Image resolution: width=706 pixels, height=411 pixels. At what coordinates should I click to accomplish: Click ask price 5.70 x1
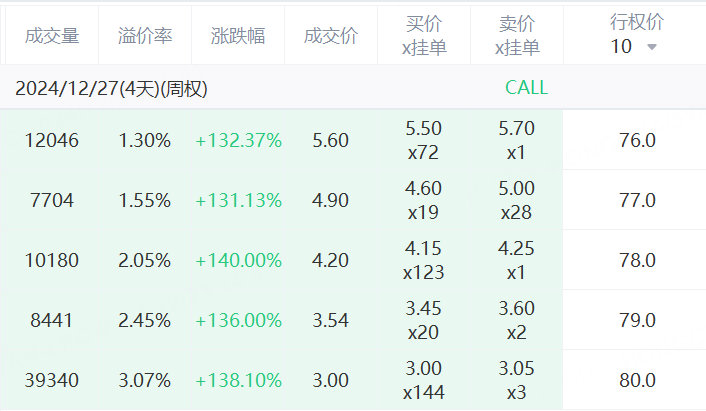click(x=516, y=140)
